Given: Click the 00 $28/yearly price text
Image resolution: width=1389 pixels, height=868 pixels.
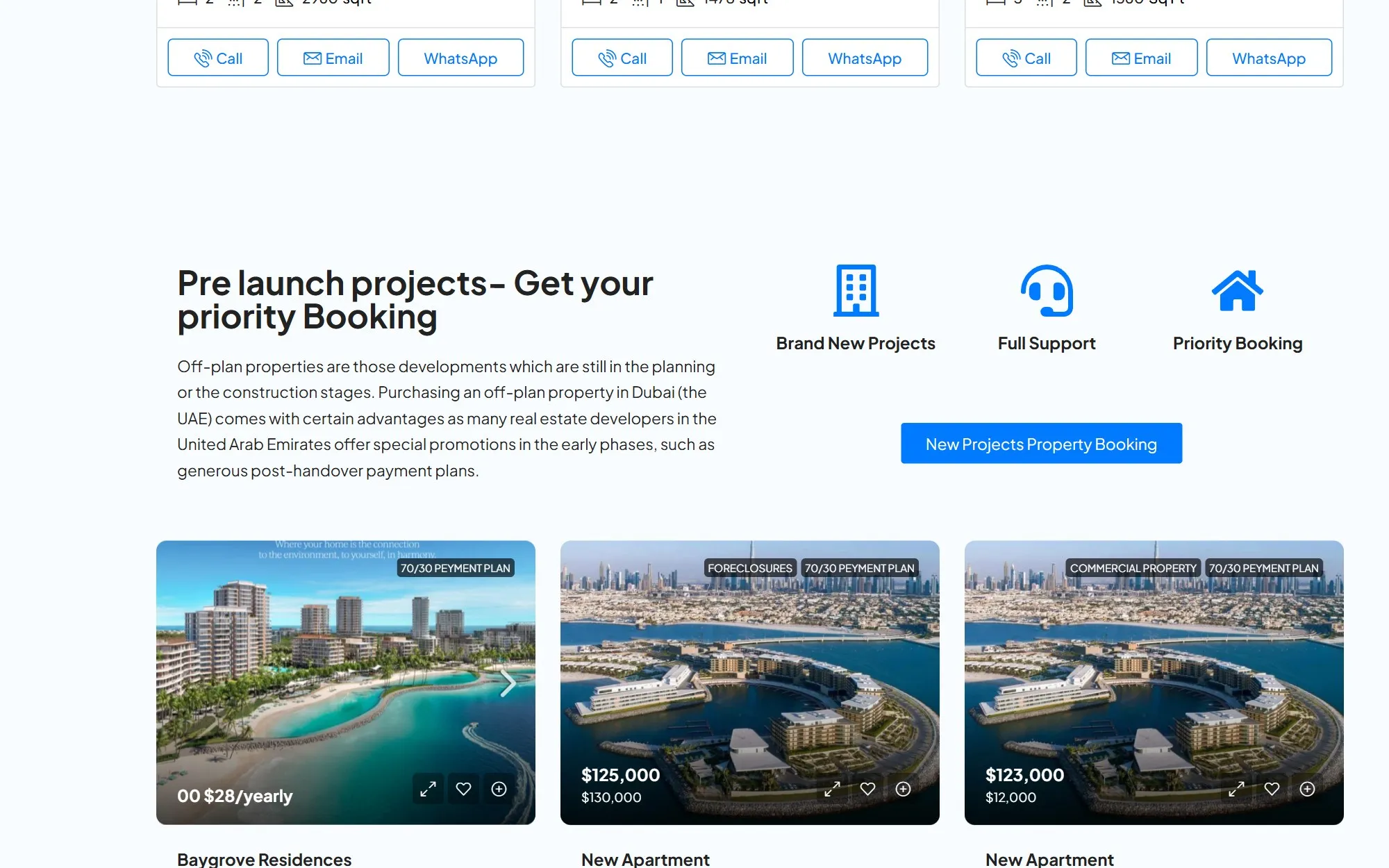Looking at the screenshot, I should (x=235, y=796).
